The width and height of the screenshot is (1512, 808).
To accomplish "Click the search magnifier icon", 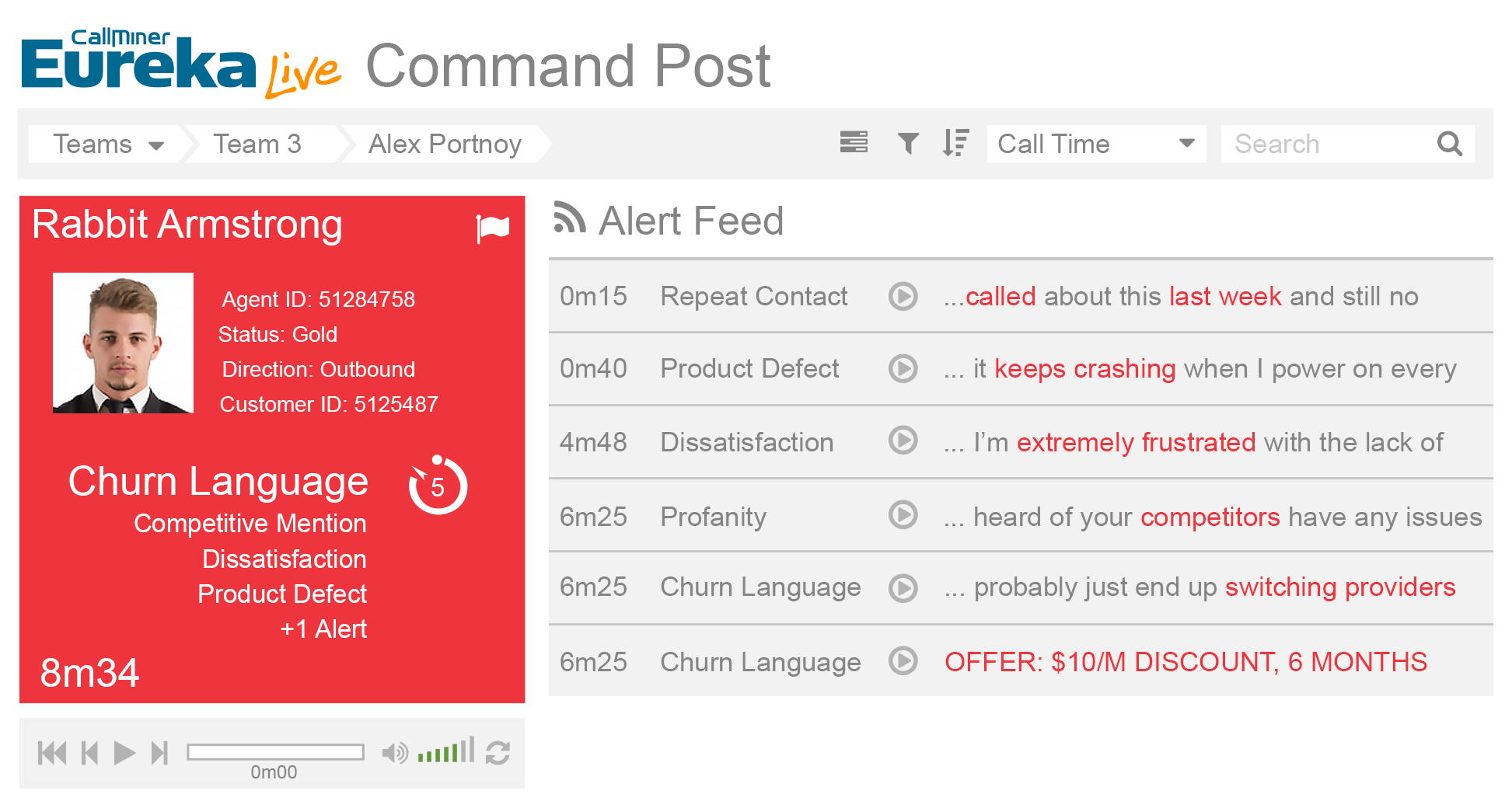I will (x=1449, y=144).
